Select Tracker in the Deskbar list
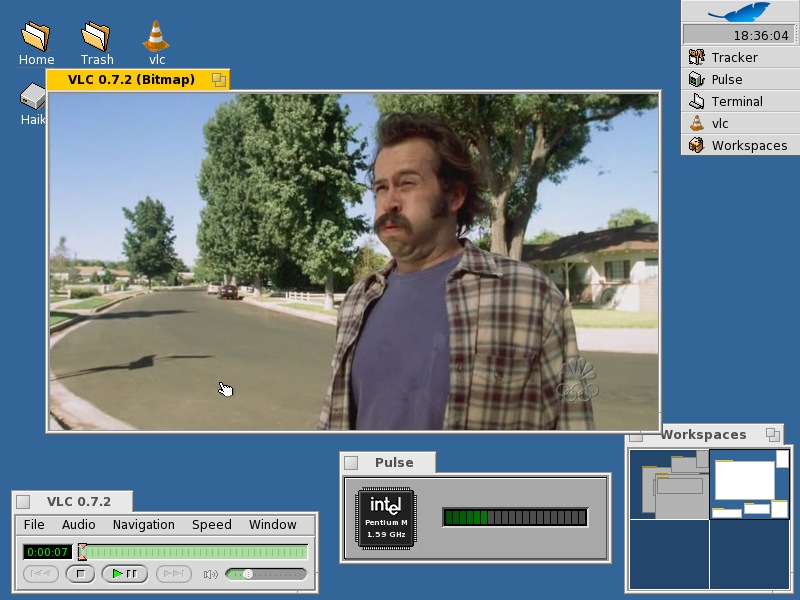800x600 pixels. 734,57
